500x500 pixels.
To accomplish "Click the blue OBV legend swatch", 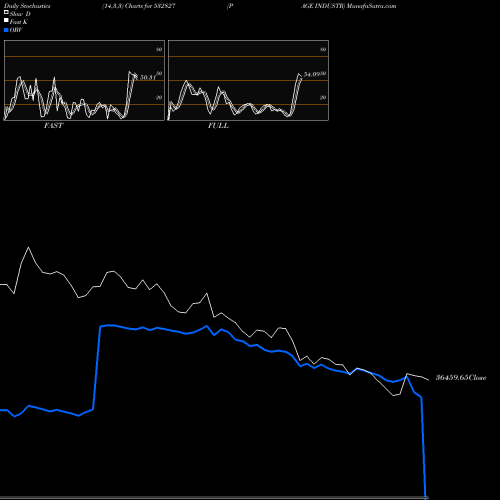I will click(6, 30).
